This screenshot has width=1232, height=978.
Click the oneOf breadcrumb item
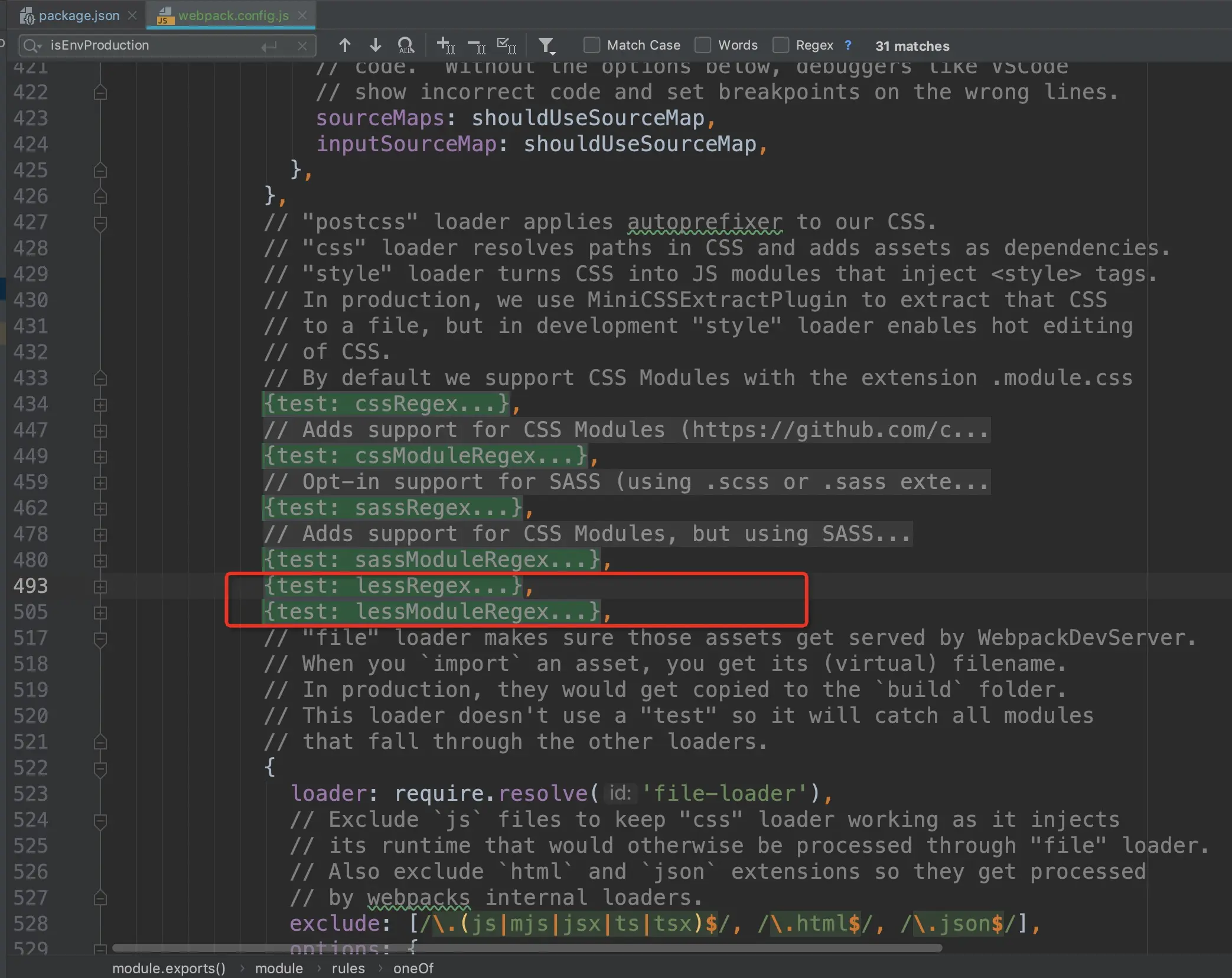[x=413, y=969]
